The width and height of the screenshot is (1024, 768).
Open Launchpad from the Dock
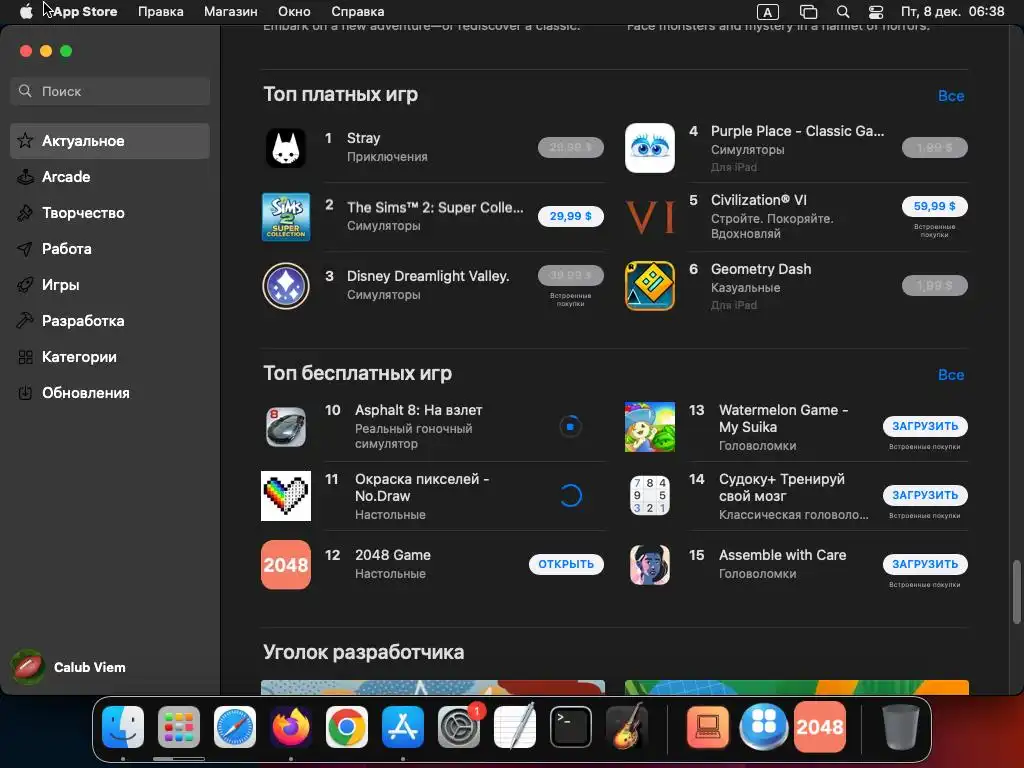pos(178,727)
